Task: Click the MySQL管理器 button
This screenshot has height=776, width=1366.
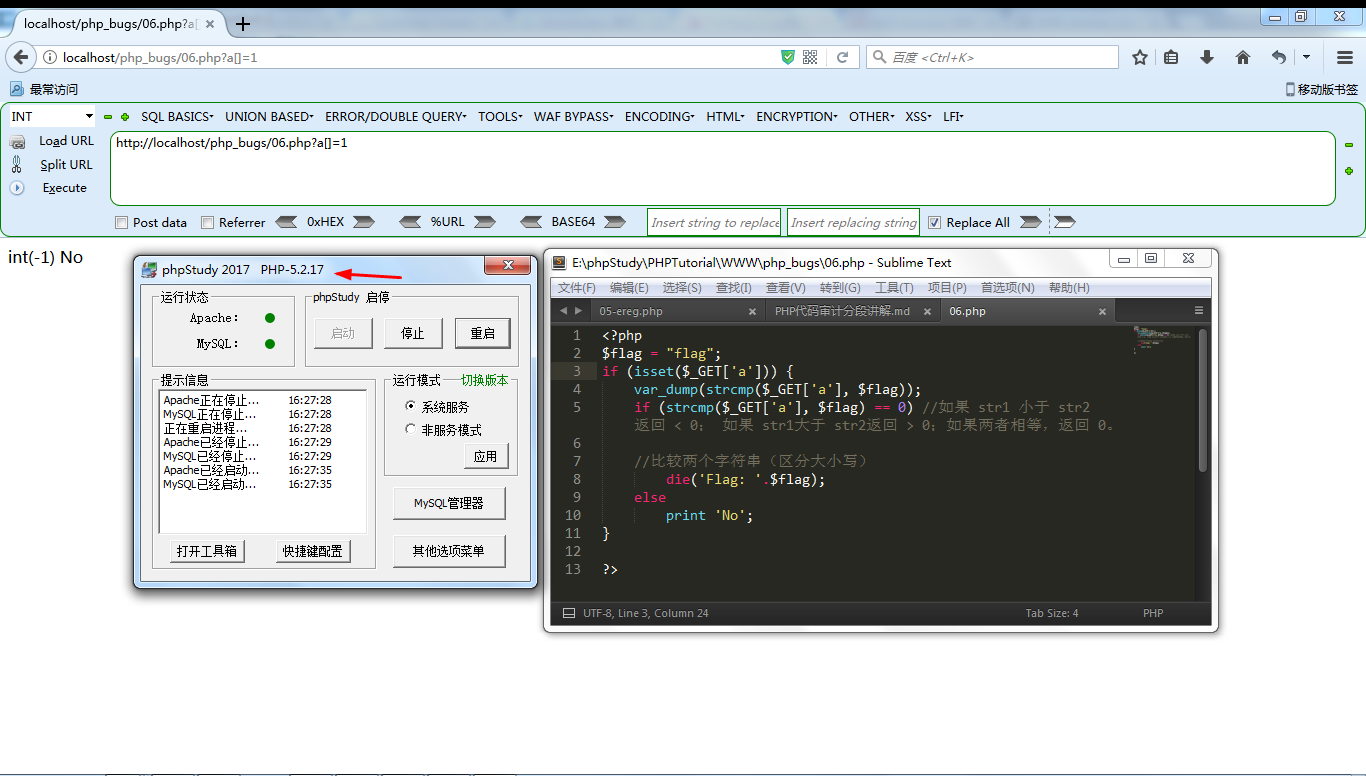Action: tap(449, 503)
